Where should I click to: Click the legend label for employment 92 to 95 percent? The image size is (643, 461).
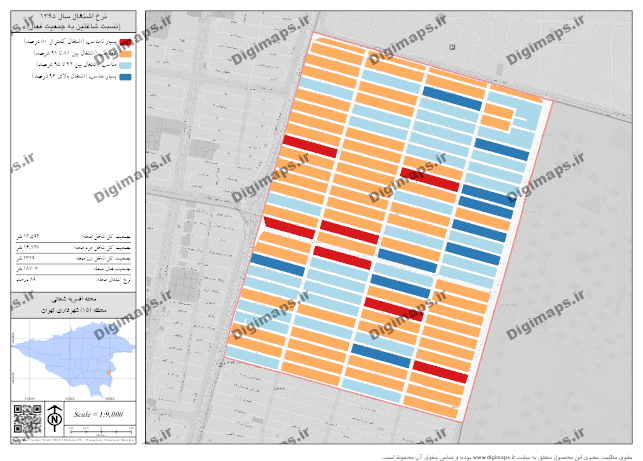[77, 65]
